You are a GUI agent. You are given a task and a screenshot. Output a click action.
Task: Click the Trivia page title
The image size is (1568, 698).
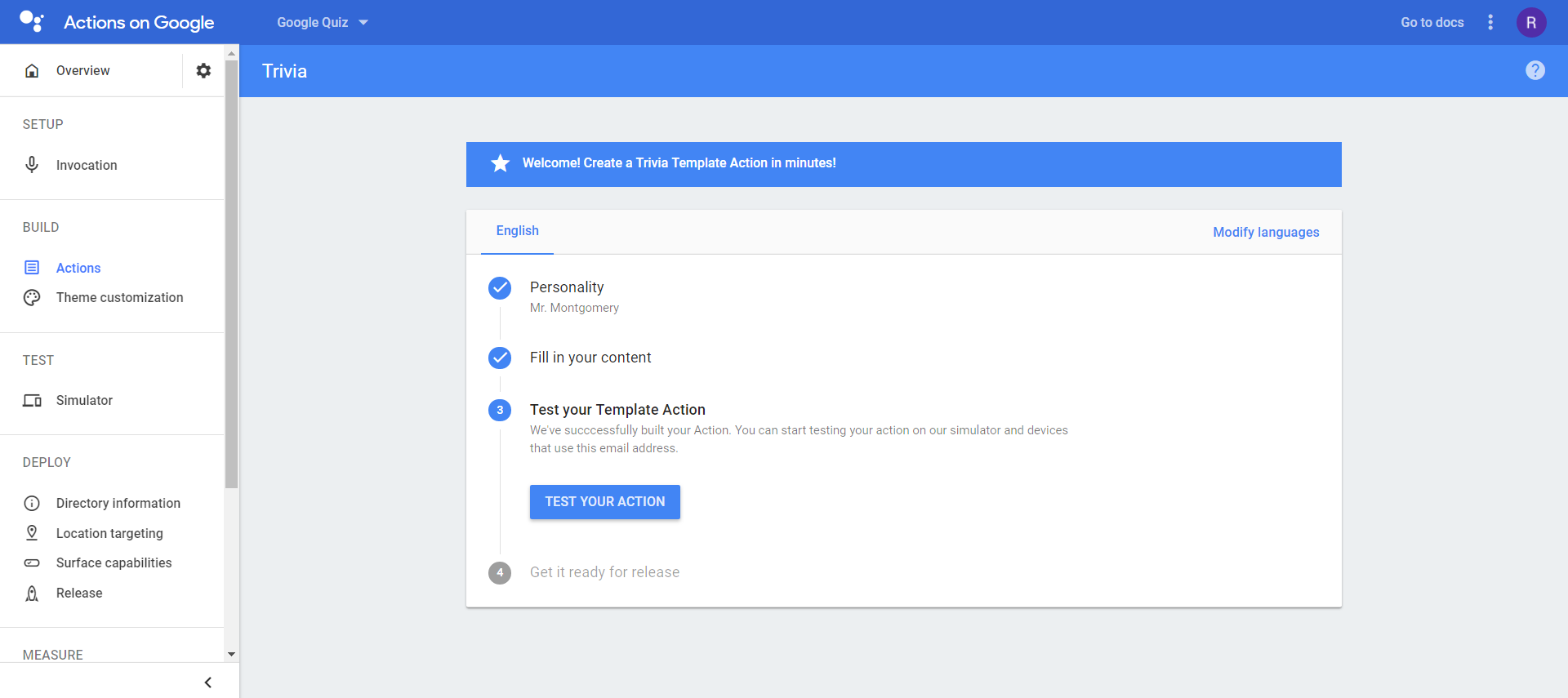[284, 71]
